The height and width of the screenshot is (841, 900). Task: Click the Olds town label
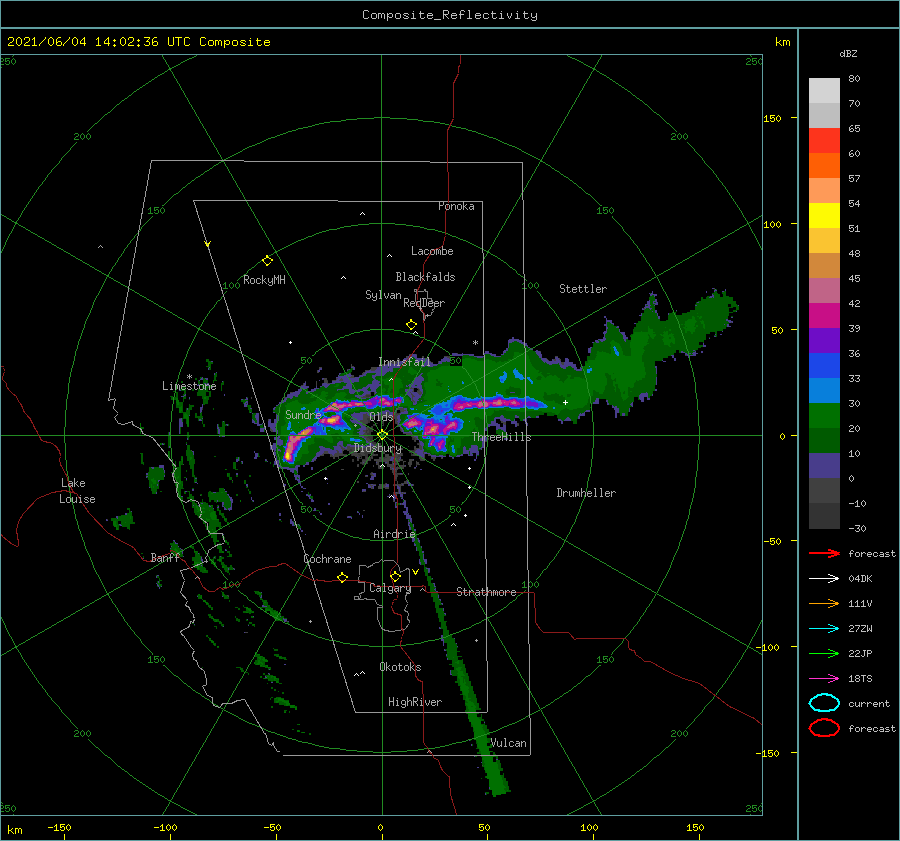381,417
